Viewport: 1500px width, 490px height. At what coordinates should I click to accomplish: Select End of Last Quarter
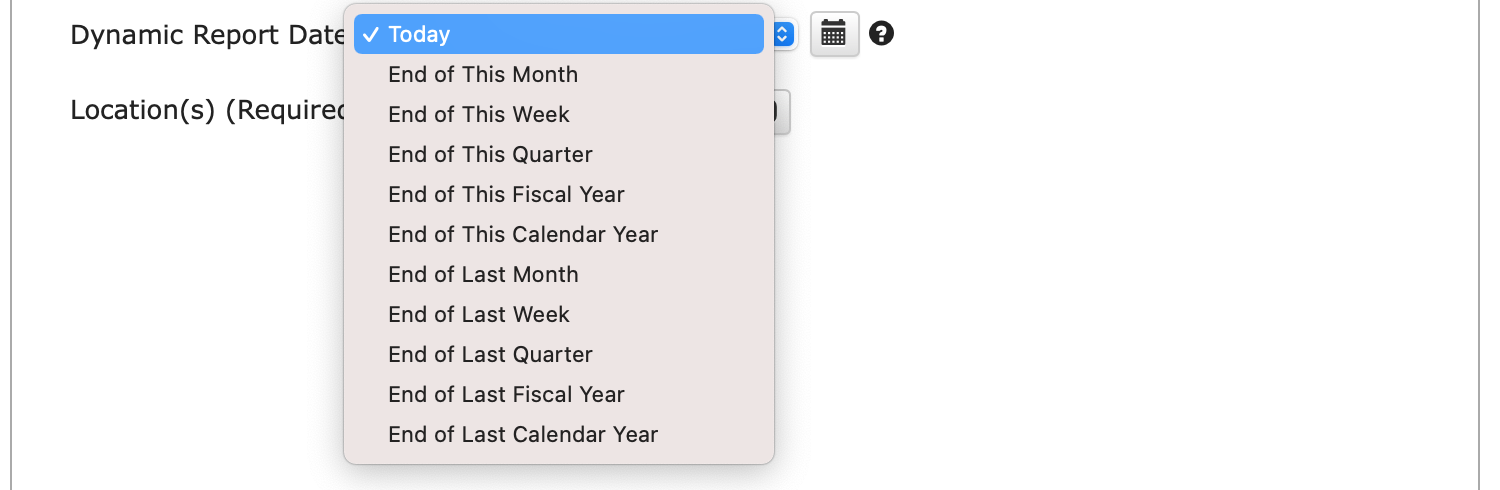click(x=490, y=354)
